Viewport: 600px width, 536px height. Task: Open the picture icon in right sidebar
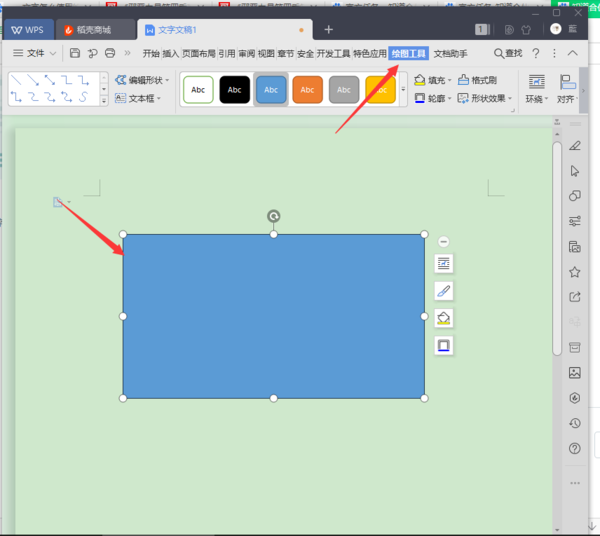574,373
